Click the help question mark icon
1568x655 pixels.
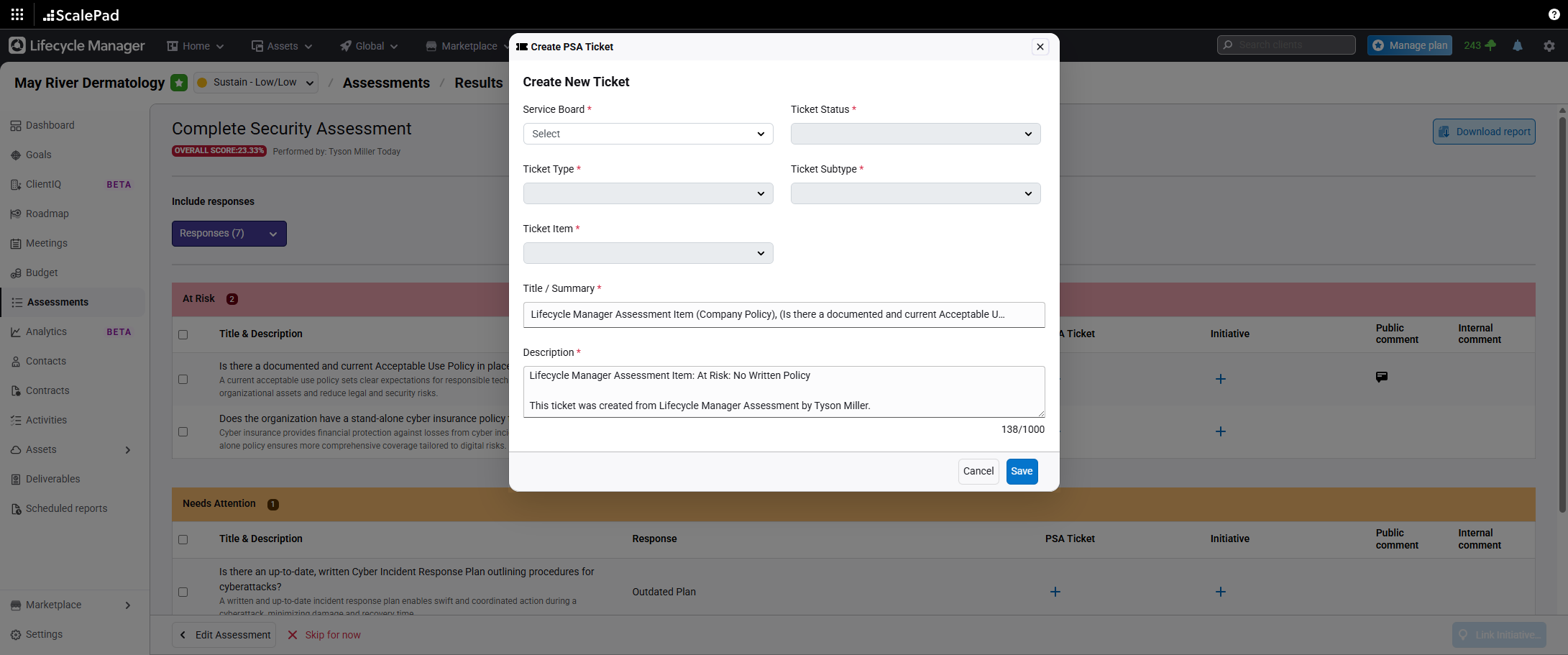tap(1554, 14)
